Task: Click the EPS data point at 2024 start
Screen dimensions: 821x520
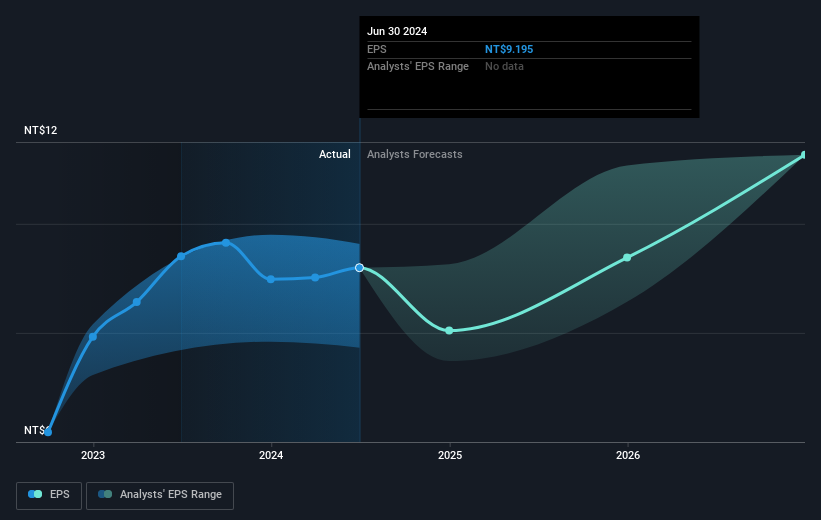Action: [271, 279]
